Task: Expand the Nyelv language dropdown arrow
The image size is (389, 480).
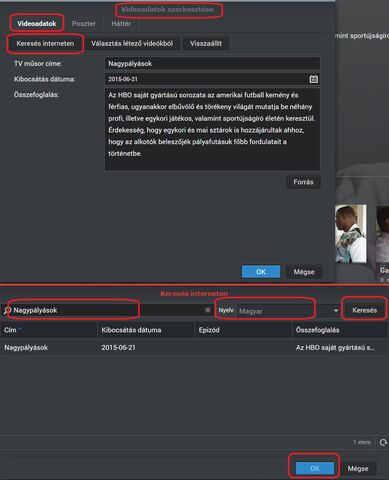Action: click(336, 310)
